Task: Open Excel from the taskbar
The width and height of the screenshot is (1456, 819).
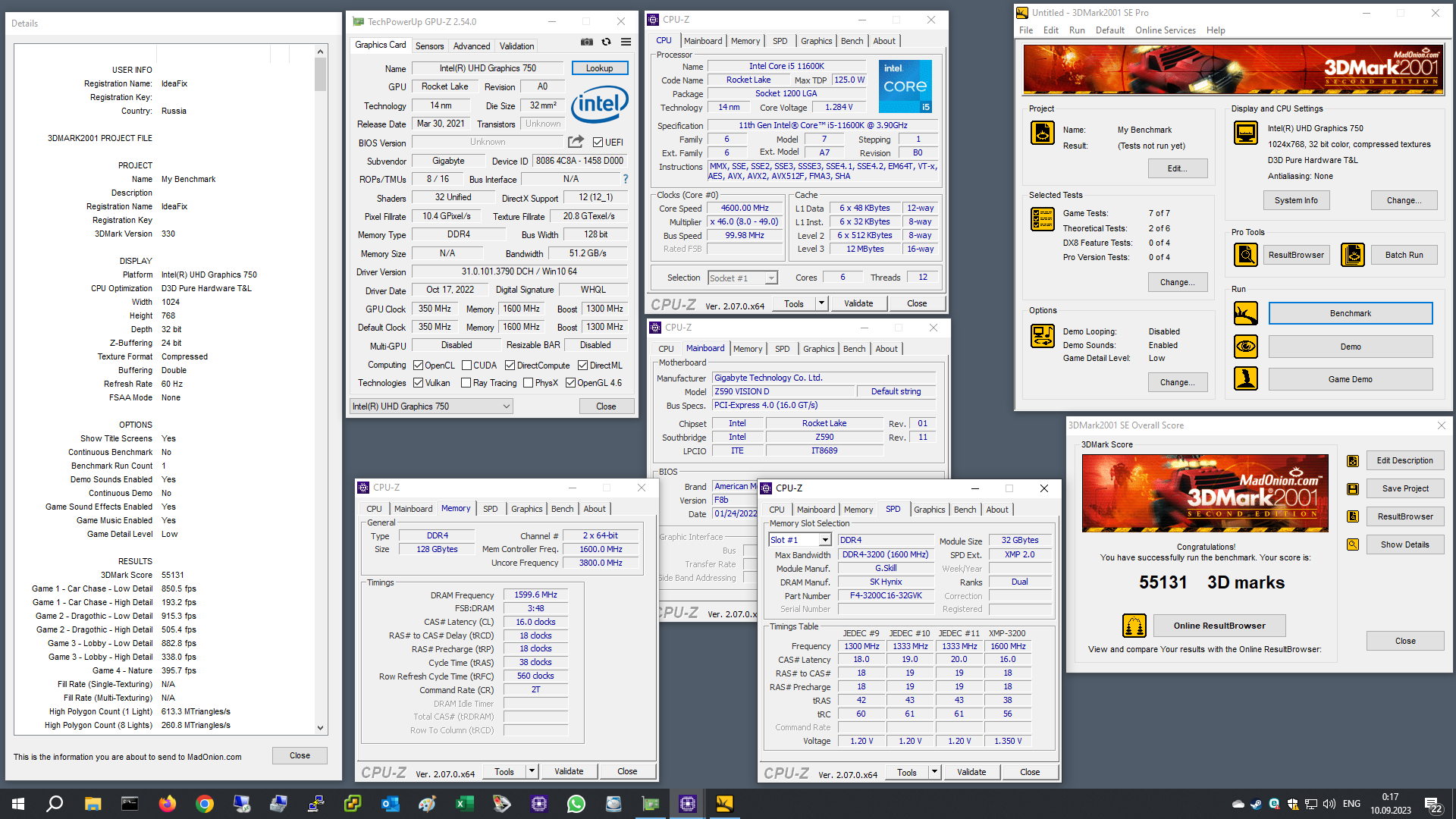Action: (x=465, y=804)
